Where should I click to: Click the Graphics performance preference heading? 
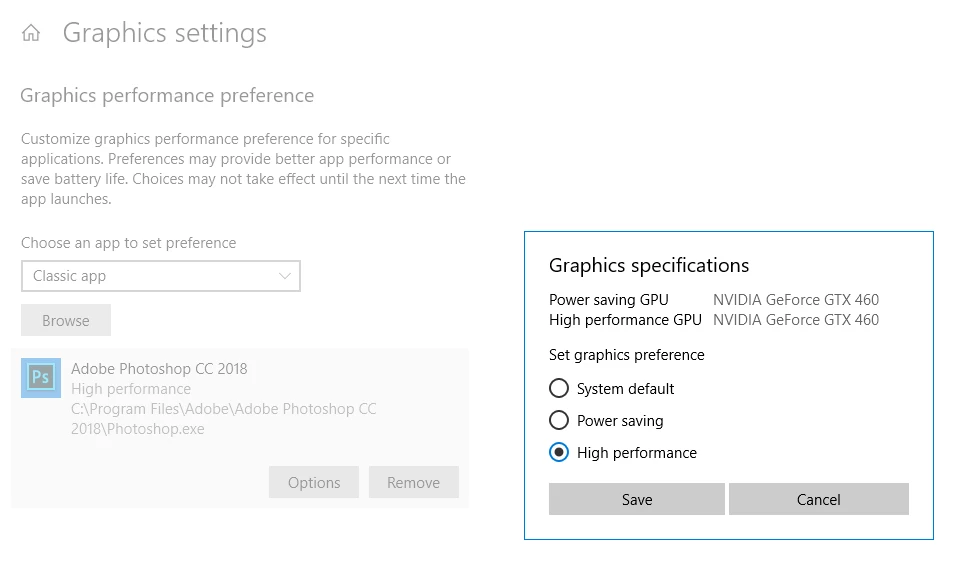[167, 96]
